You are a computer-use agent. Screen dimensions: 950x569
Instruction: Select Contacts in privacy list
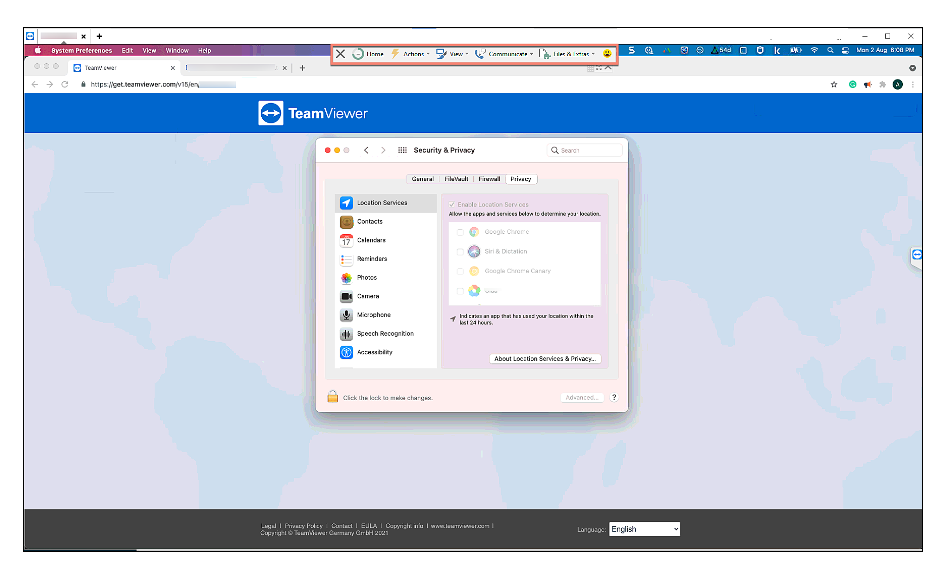tap(386, 222)
